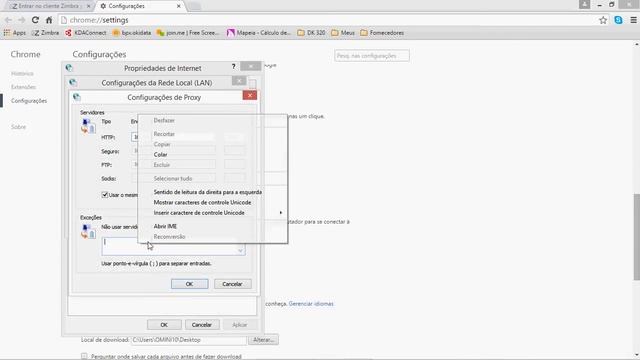Click OK in the Configurações de Proxy dialog
Image resolution: width=640 pixels, height=360 pixels.
pos(189,284)
